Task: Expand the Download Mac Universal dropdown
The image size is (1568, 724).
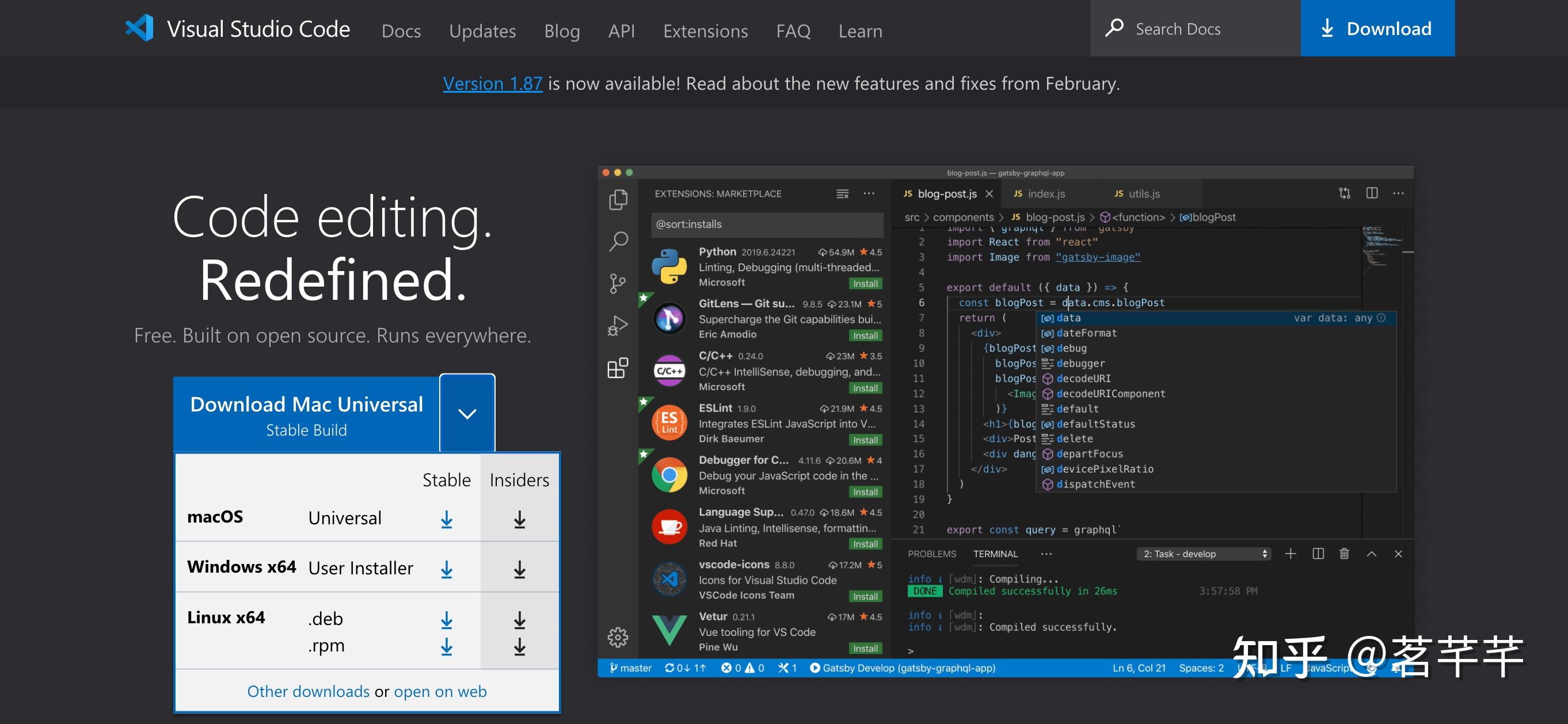Action: (x=467, y=414)
